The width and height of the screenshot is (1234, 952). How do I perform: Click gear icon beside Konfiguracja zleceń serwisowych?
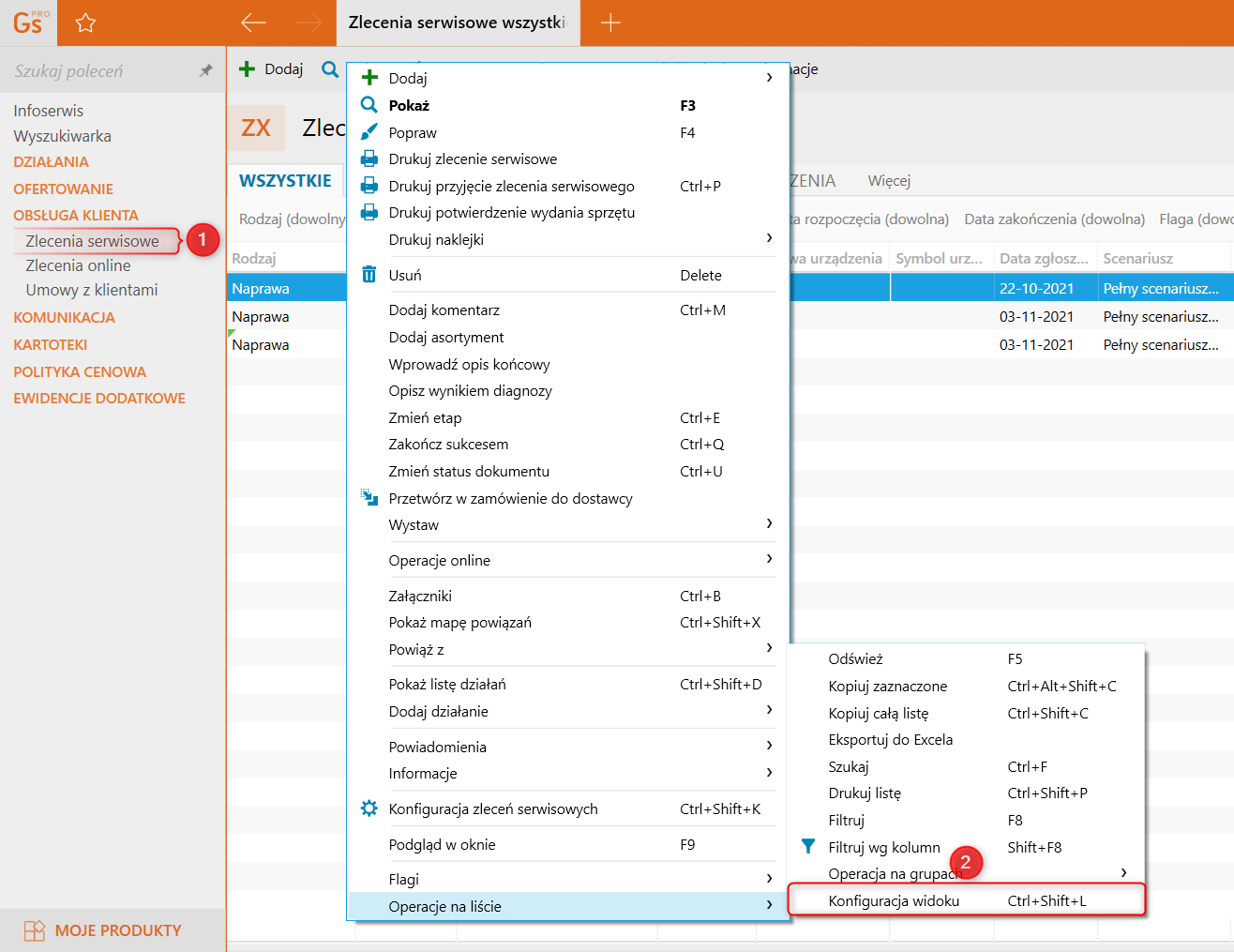369,808
